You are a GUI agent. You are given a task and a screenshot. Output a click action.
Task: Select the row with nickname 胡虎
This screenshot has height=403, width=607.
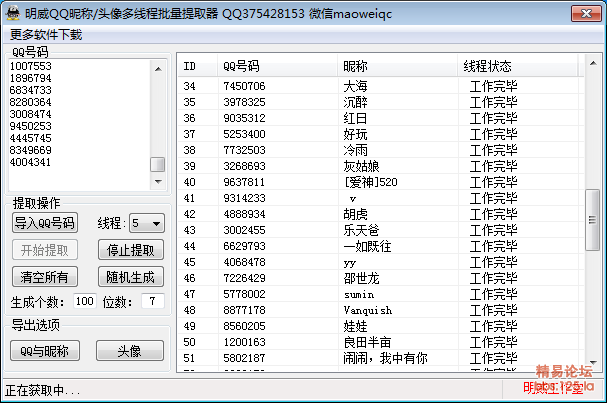click(381, 214)
